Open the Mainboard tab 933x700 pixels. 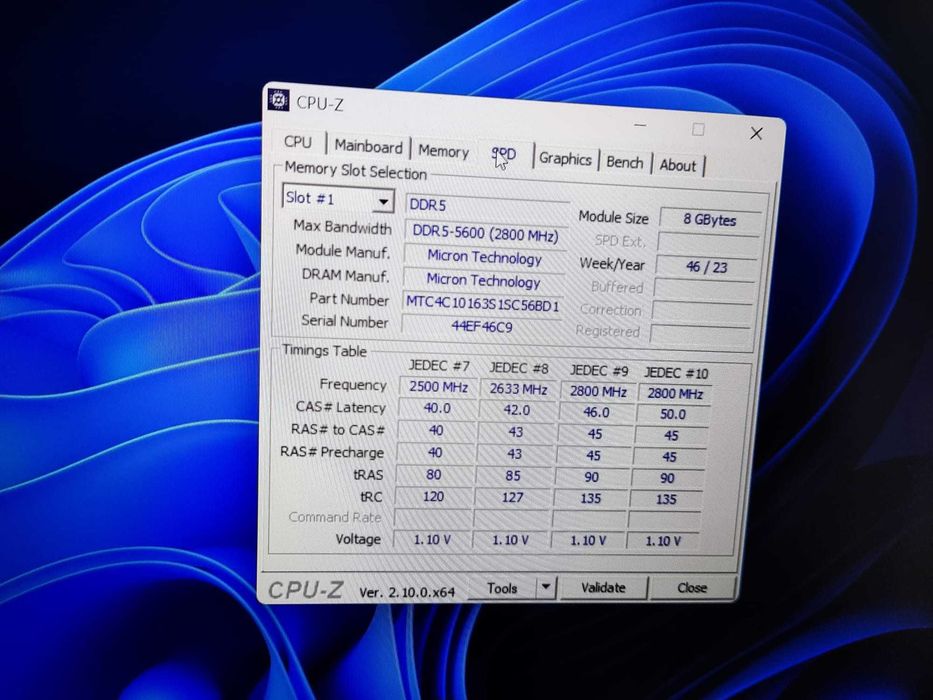(368, 146)
